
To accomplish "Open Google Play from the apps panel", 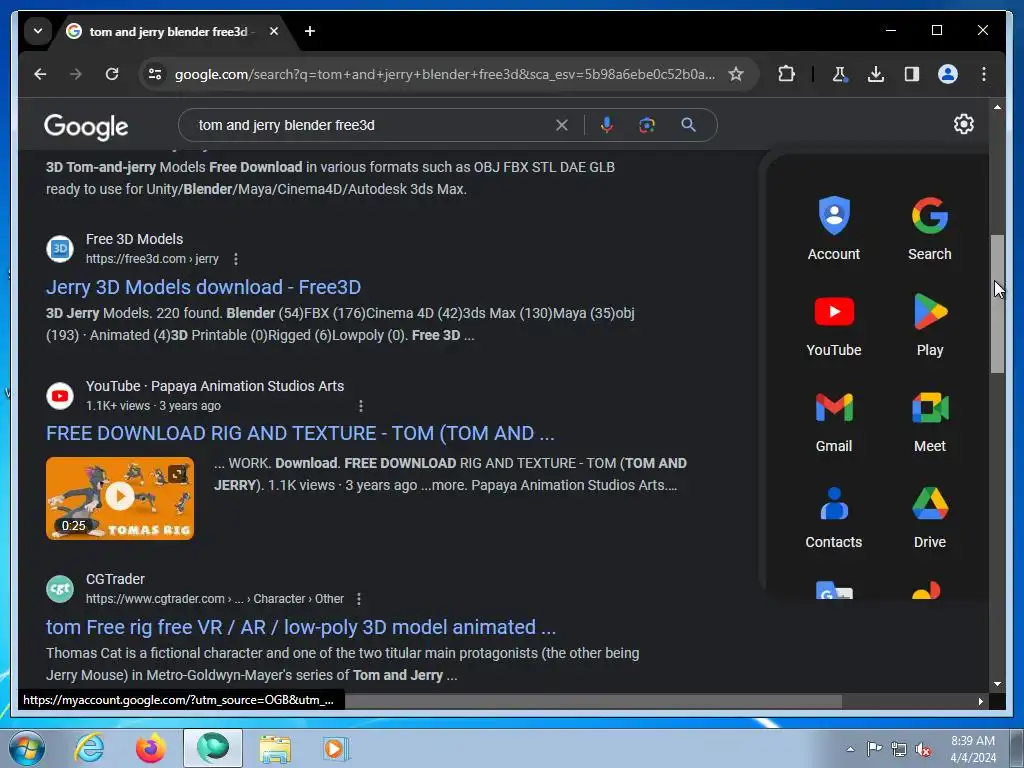I will [929, 325].
